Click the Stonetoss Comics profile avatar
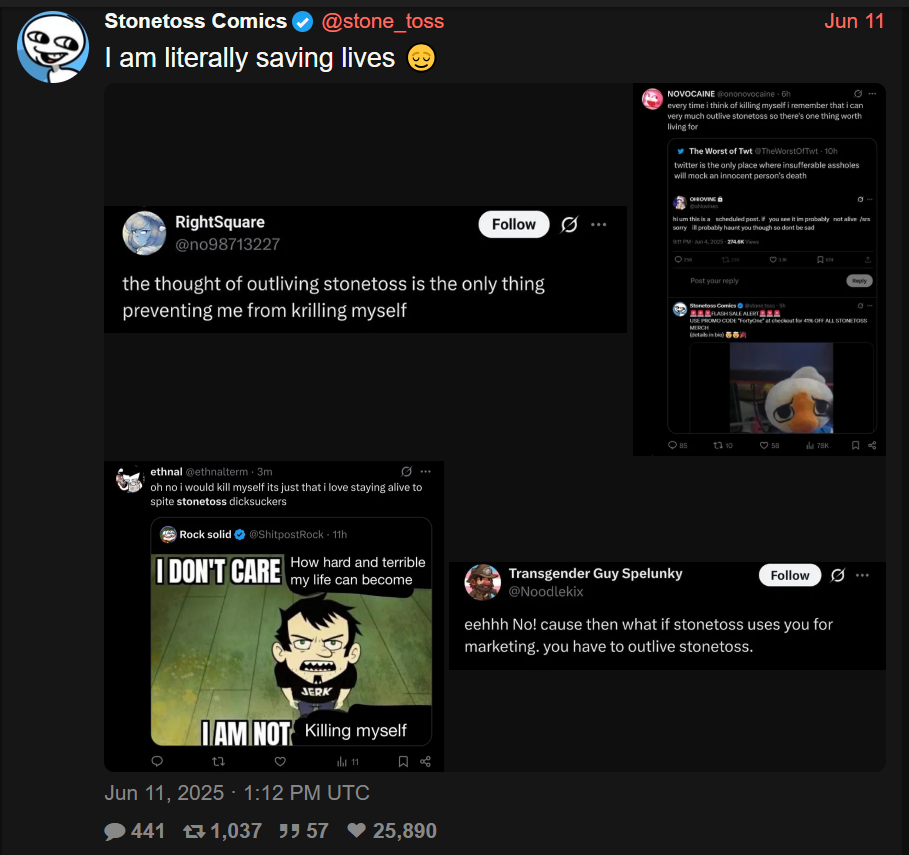Image resolution: width=909 pixels, height=855 pixels. [53, 47]
